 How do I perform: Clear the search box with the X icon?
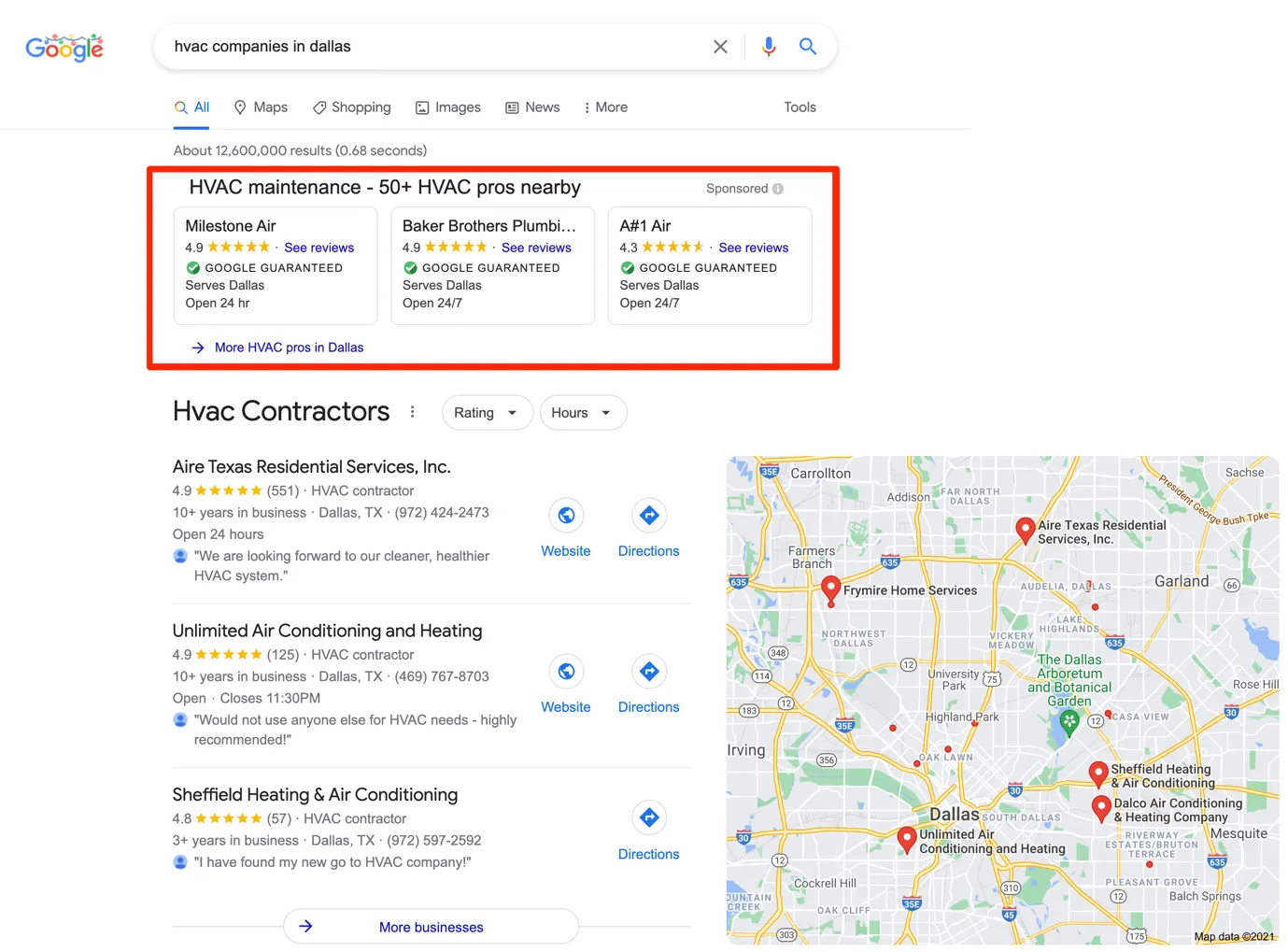point(720,47)
